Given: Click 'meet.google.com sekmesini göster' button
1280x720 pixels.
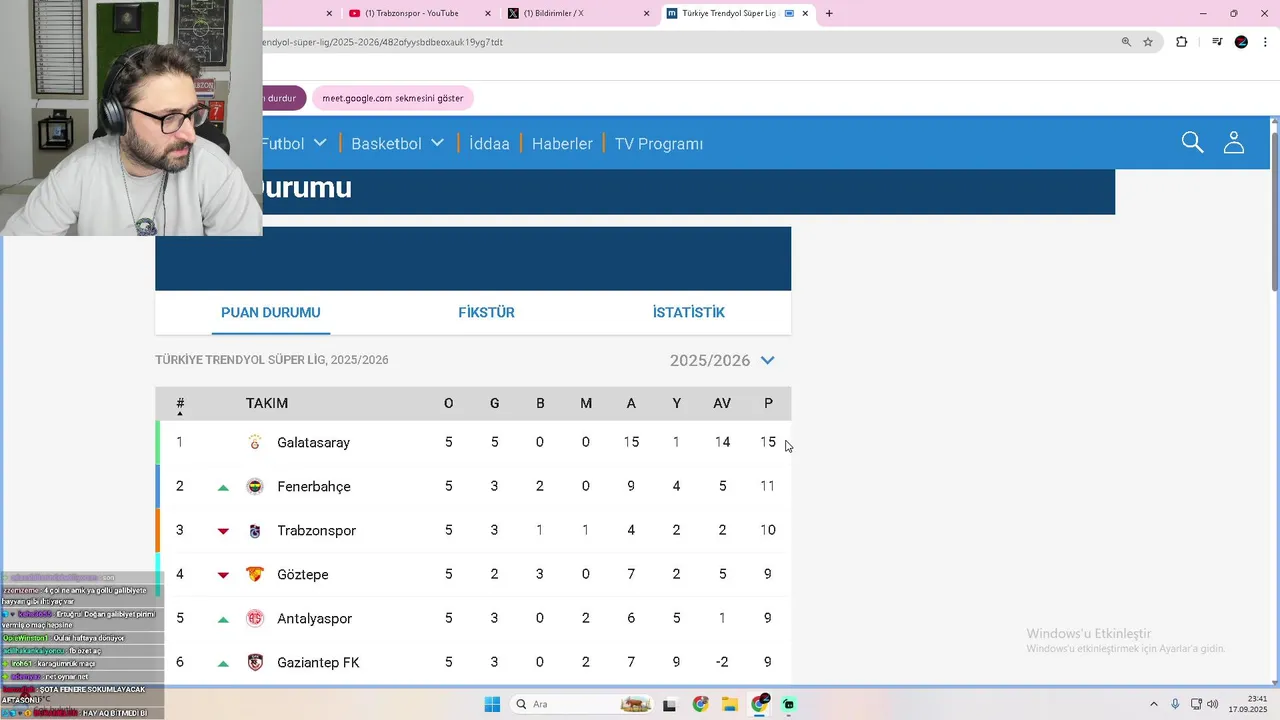Looking at the screenshot, I should [393, 98].
